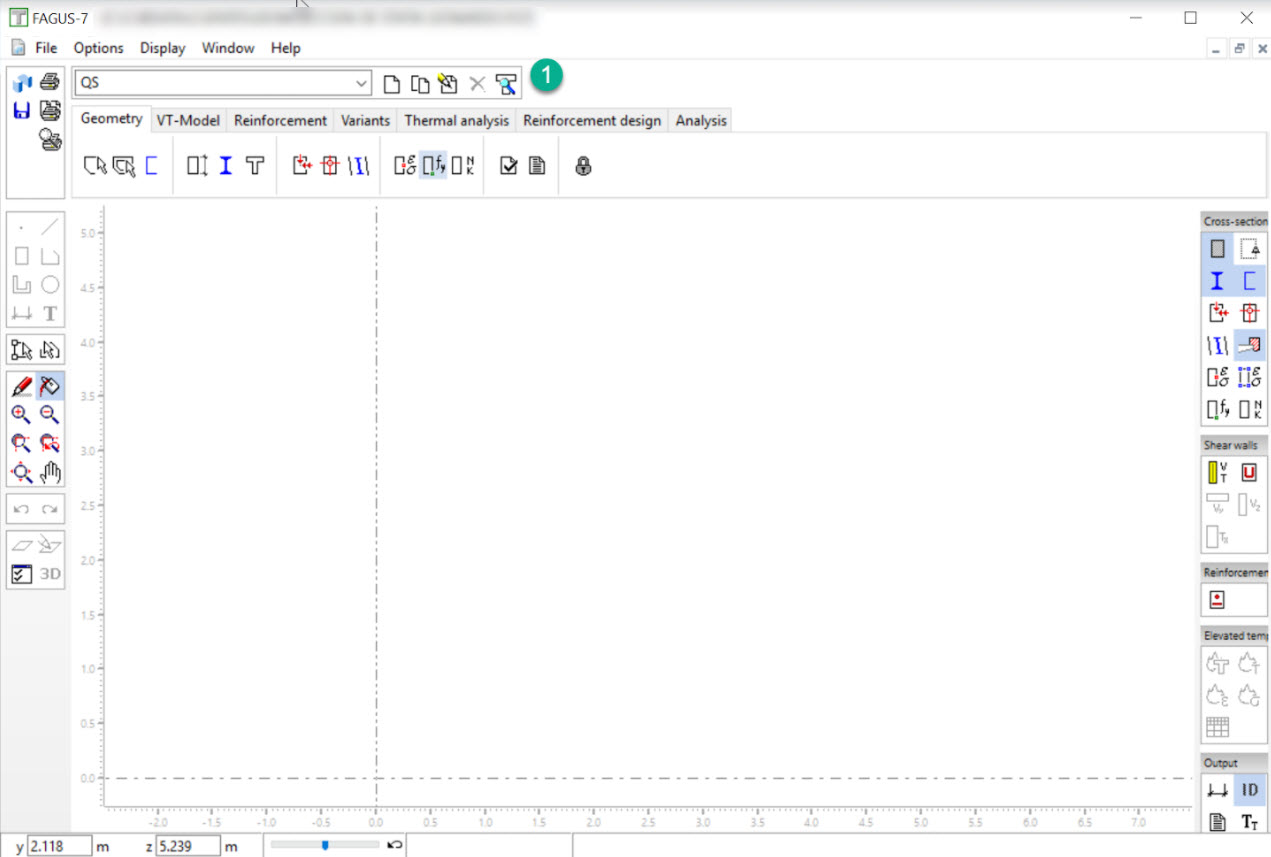
Task: Click the red U shear wall icon
Action: (1248, 473)
